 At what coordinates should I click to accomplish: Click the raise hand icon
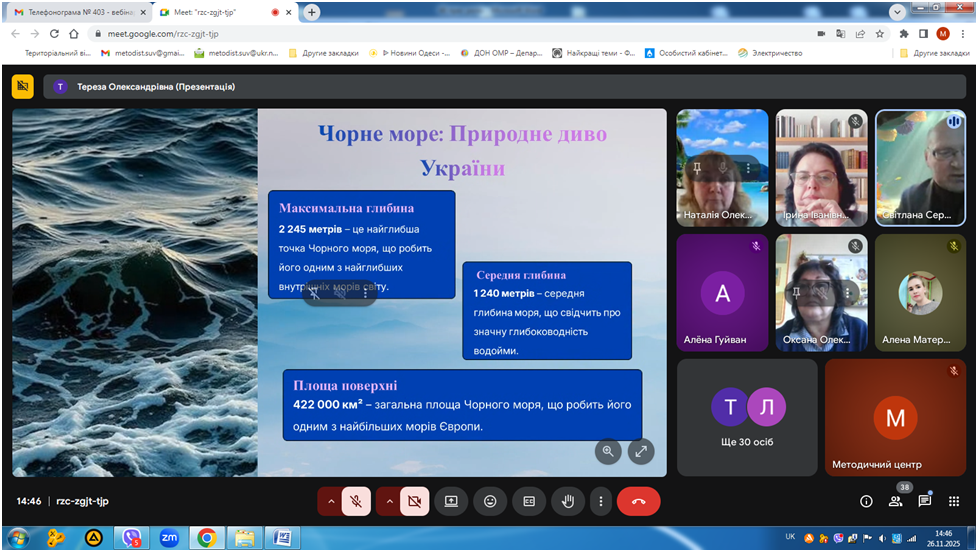(567, 501)
